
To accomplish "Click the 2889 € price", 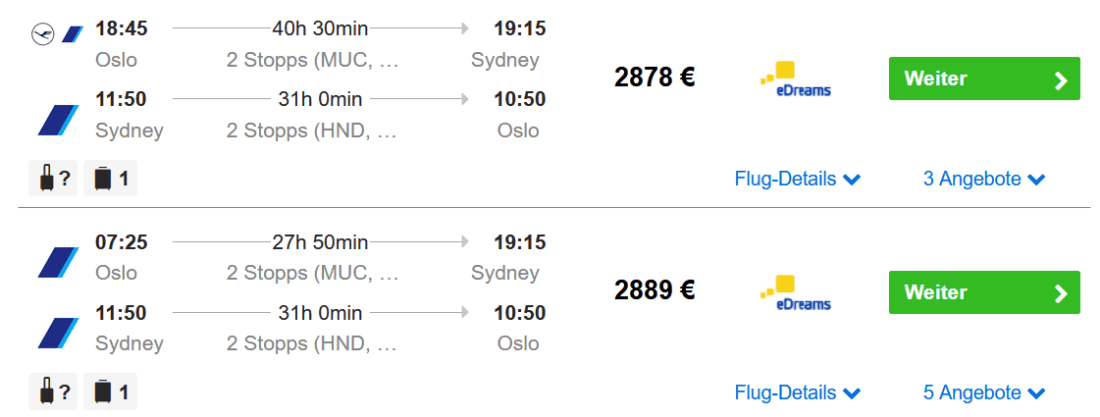I will tap(655, 291).
